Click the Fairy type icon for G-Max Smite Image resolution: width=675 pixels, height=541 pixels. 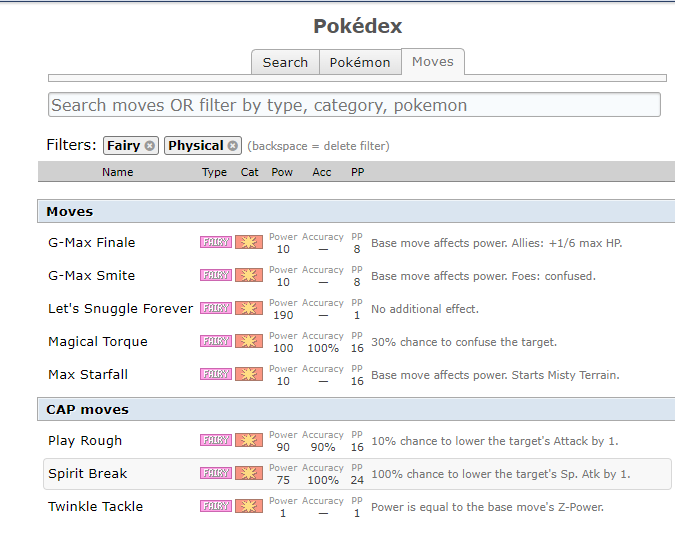216,275
